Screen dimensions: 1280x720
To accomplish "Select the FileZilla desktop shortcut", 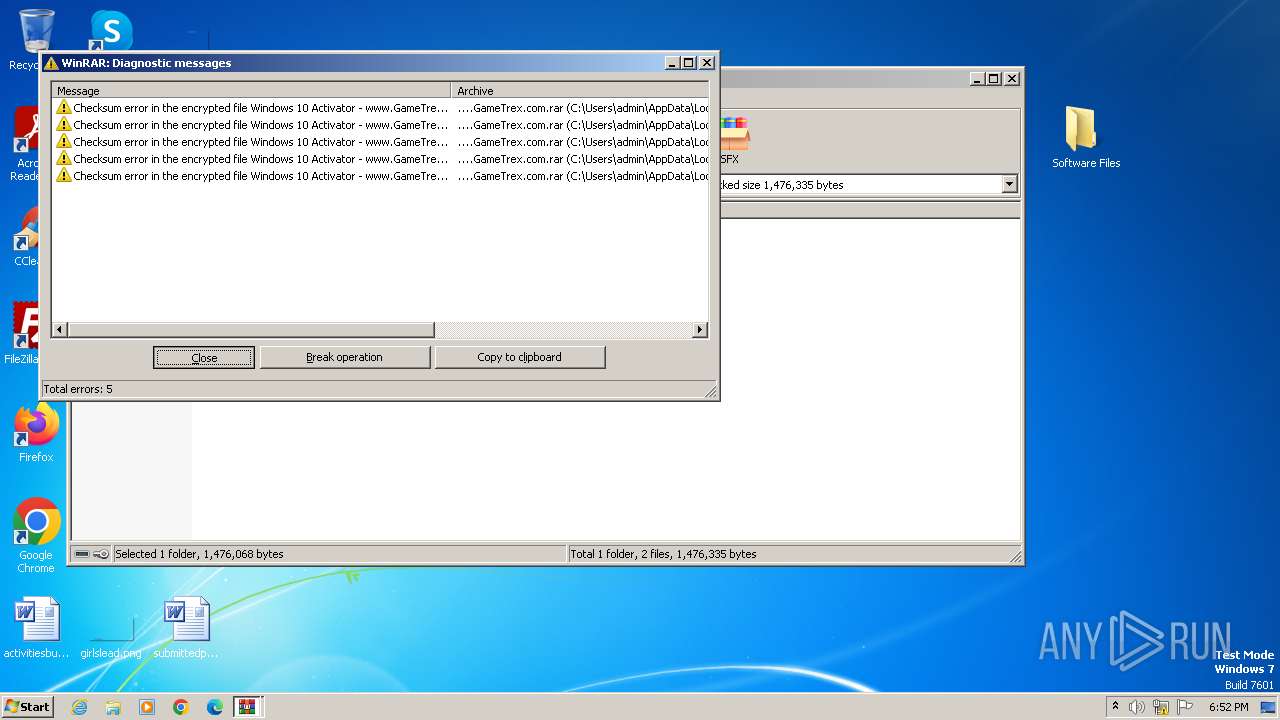I will tap(26, 333).
